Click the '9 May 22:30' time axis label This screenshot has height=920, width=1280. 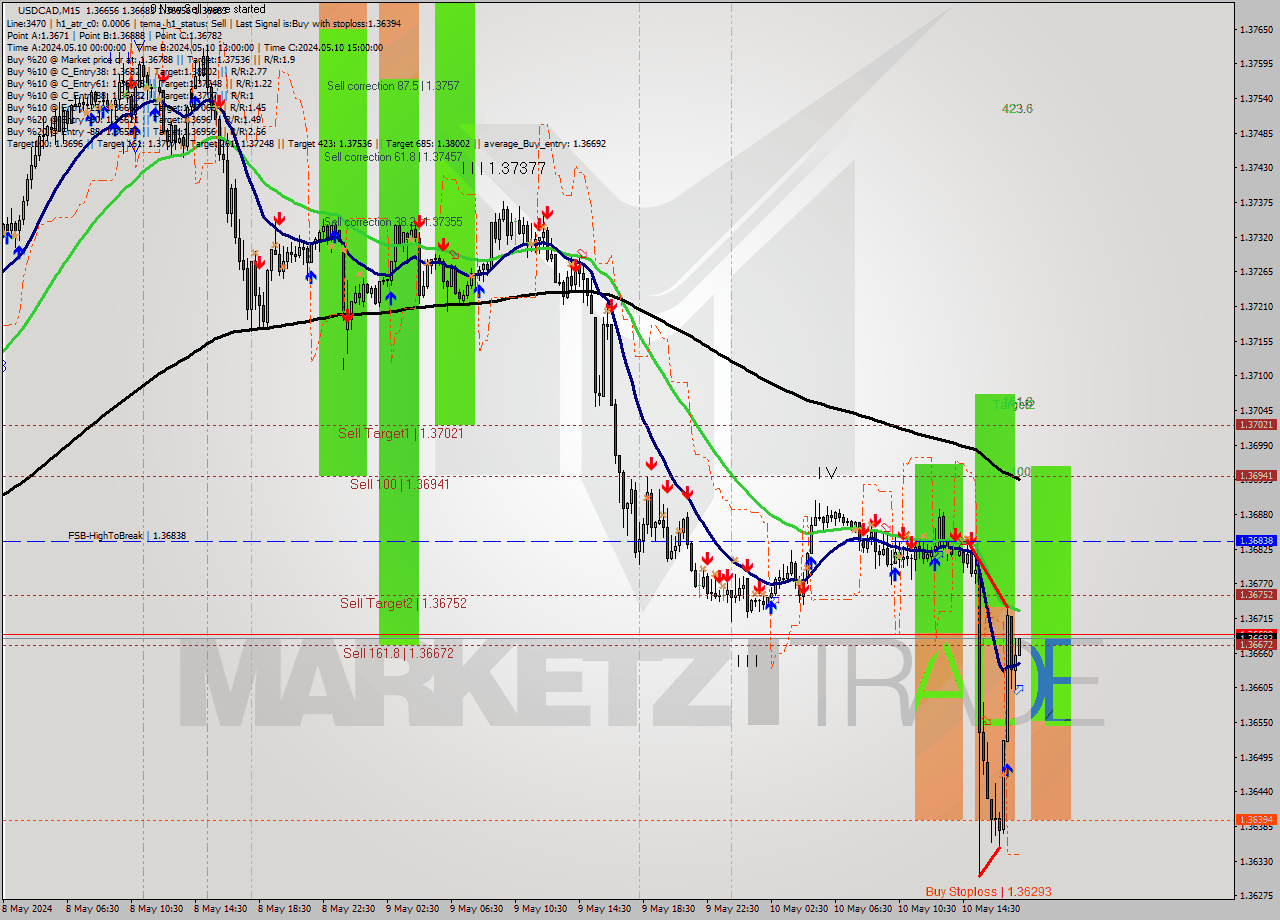tap(731, 909)
